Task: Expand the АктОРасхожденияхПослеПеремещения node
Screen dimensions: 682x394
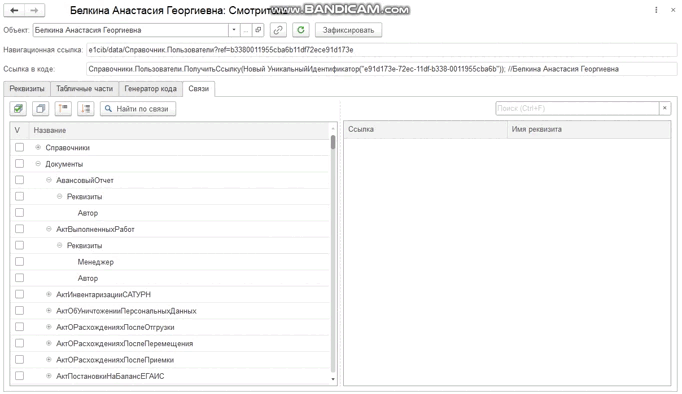Action: tap(49, 343)
